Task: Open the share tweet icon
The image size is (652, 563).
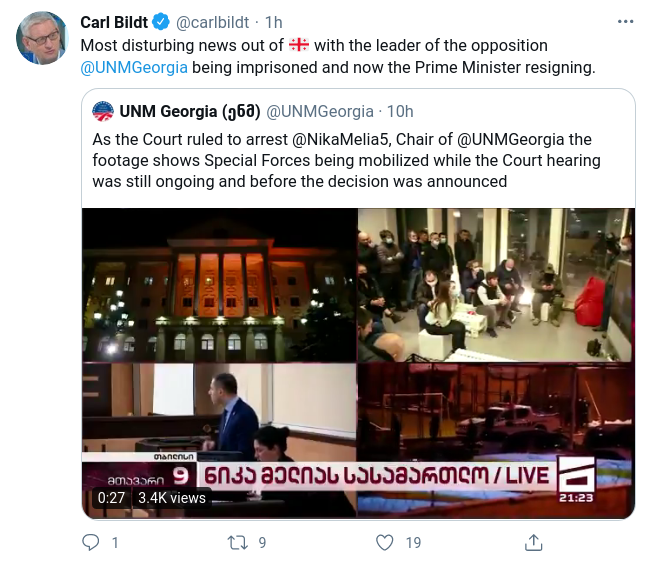Action: click(532, 542)
